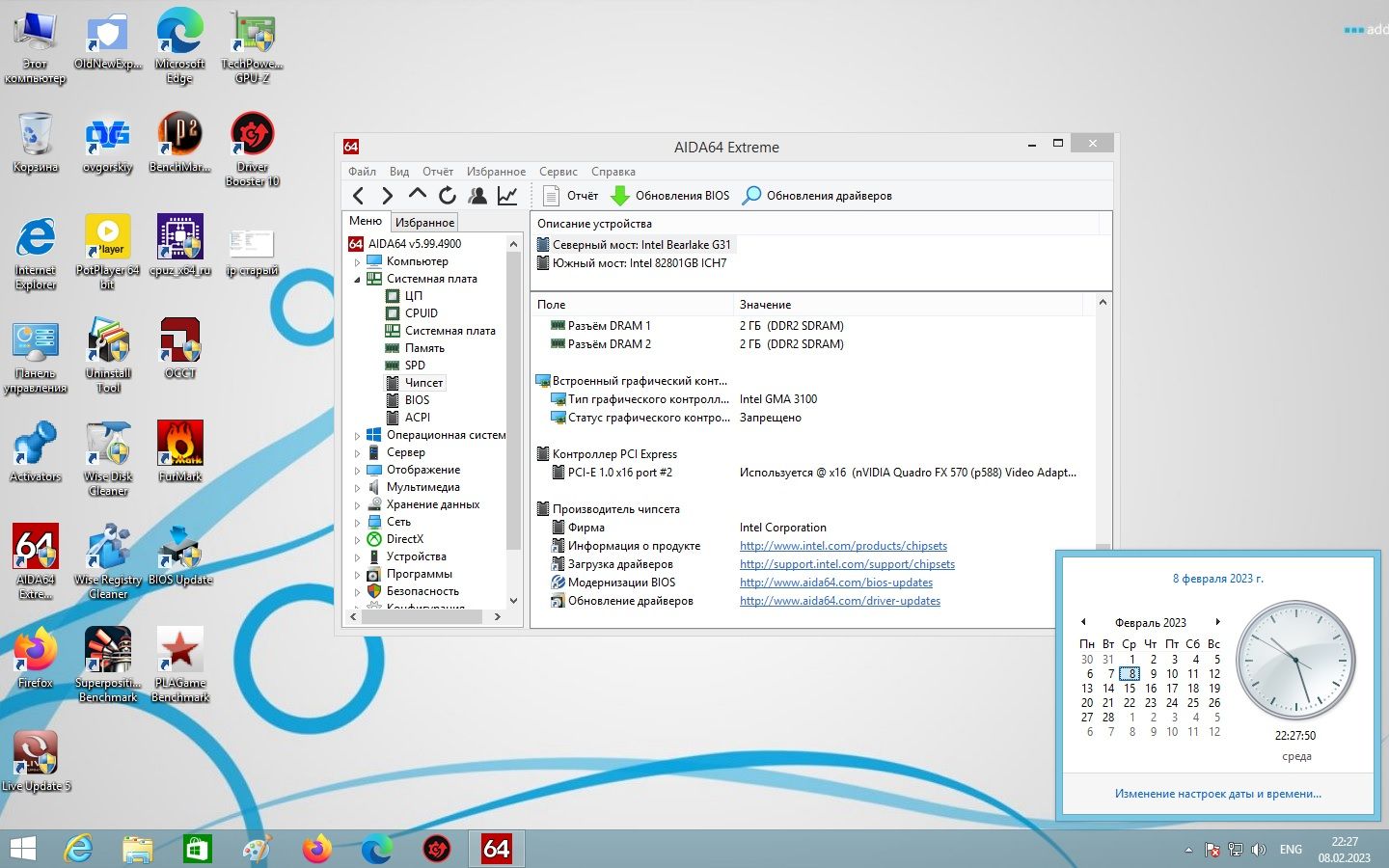Image resolution: width=1389 pixels, height=868 pixels.
Task: Click the Forward arrow in AIDA64 toolbar
Action: tap(388, 196)
